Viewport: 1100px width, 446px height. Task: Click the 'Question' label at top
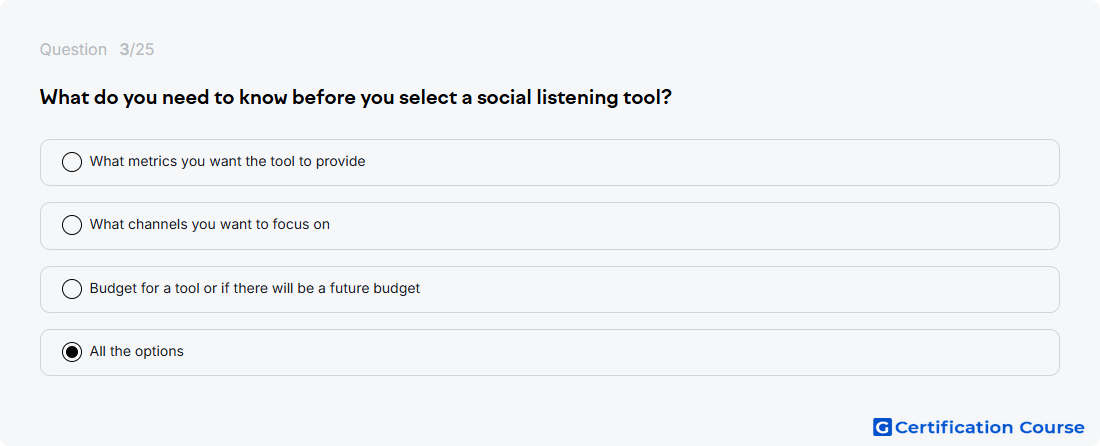pos(73,50)
